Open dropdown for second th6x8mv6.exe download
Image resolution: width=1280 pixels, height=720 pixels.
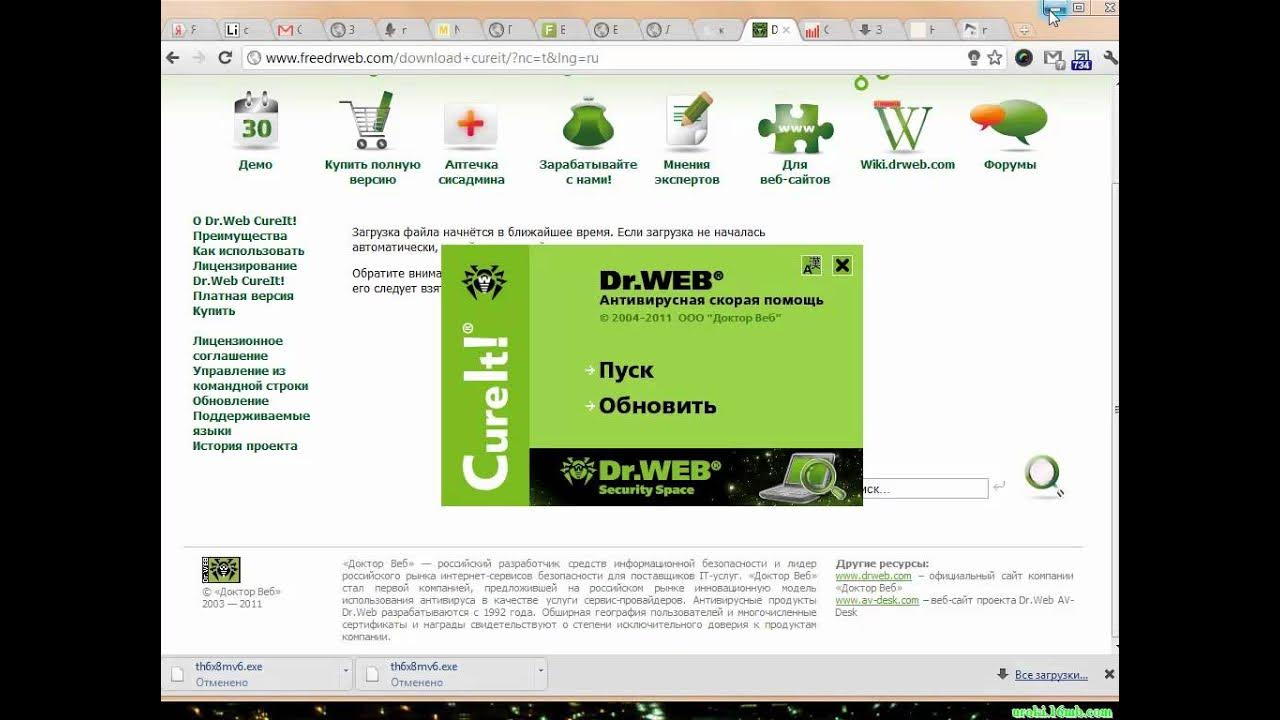[541, 672]
